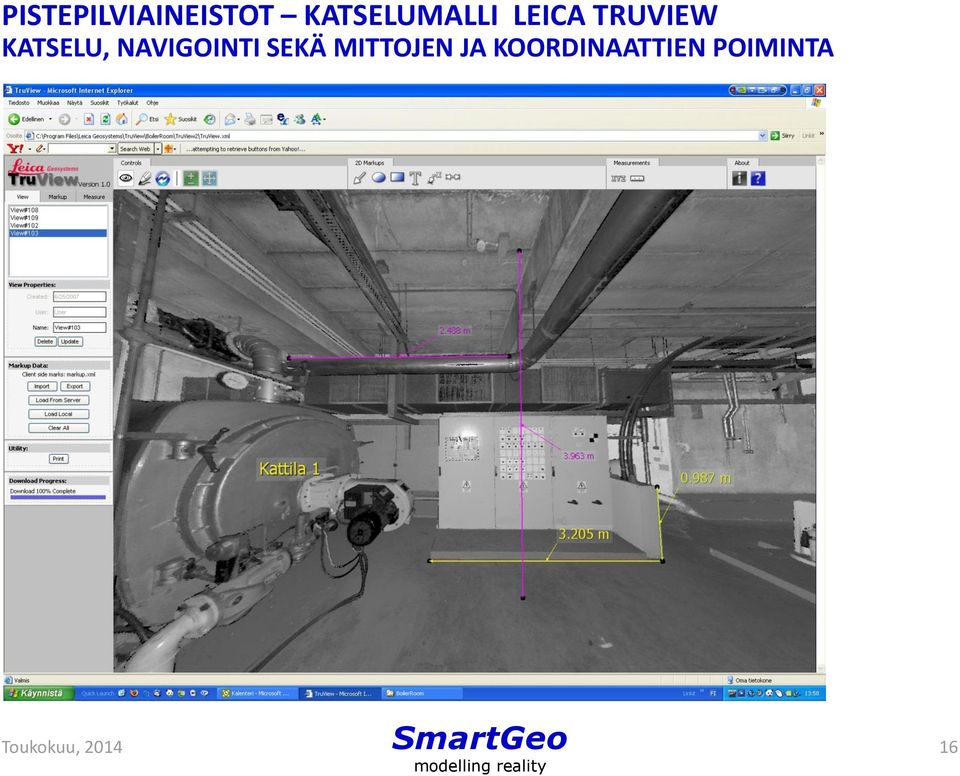Click the browser refresh icon
Viewport: 960px width, 776px height.
tap(105, 119)
